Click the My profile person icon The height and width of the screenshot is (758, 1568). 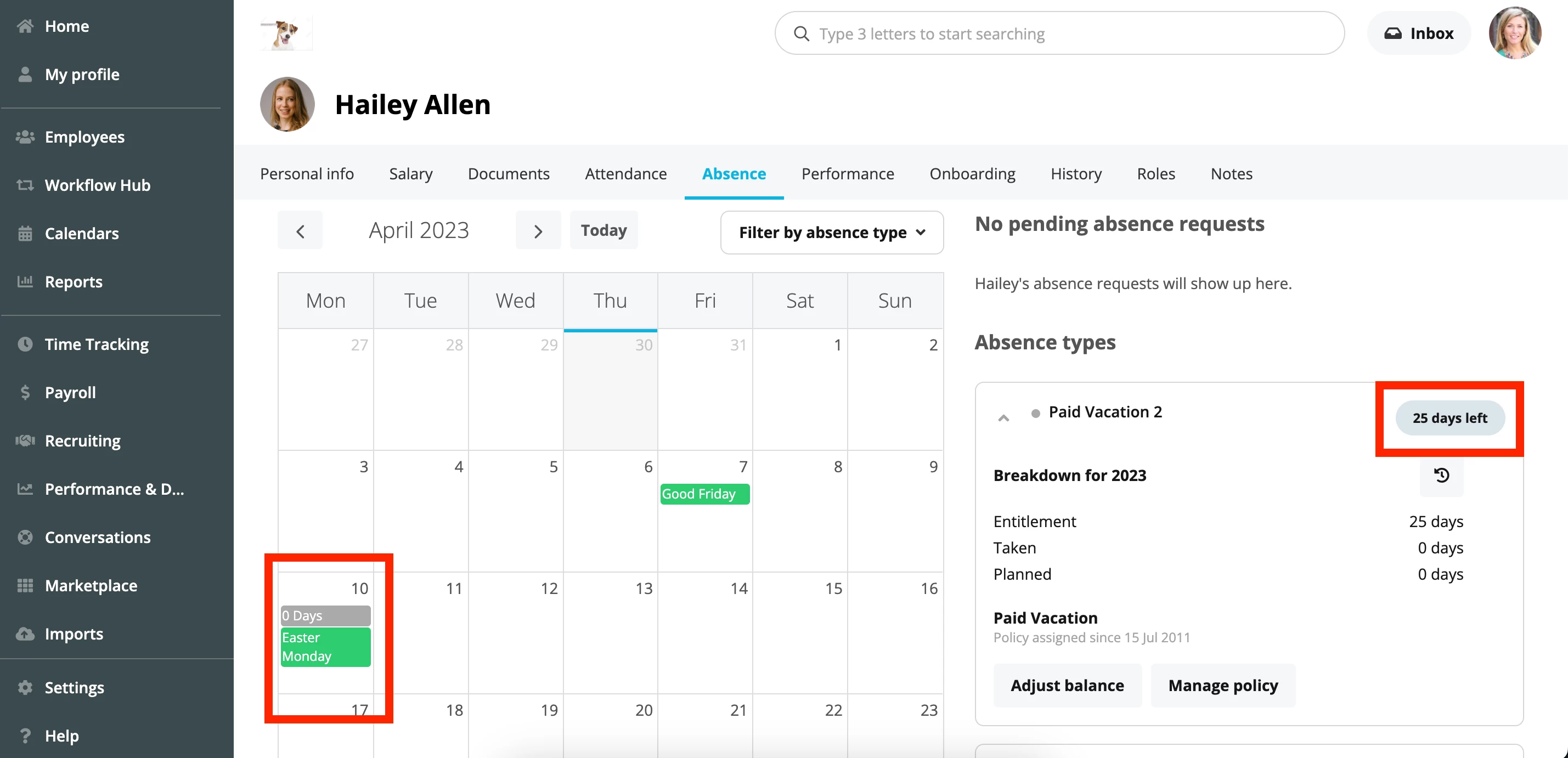click(x=25, y=74)
